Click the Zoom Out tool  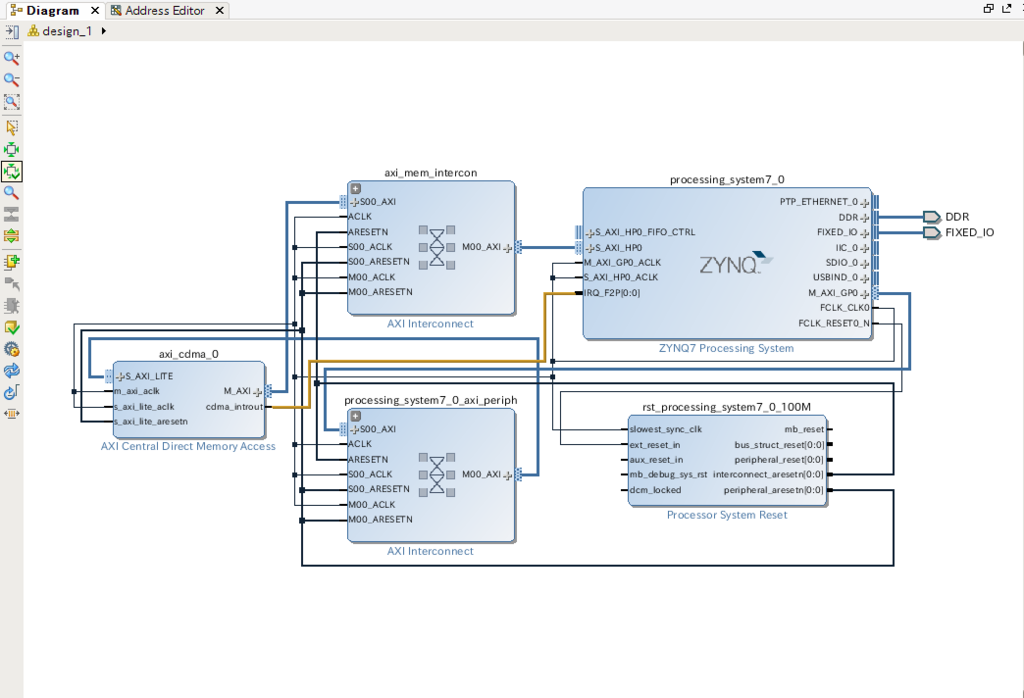pos(12,80)
